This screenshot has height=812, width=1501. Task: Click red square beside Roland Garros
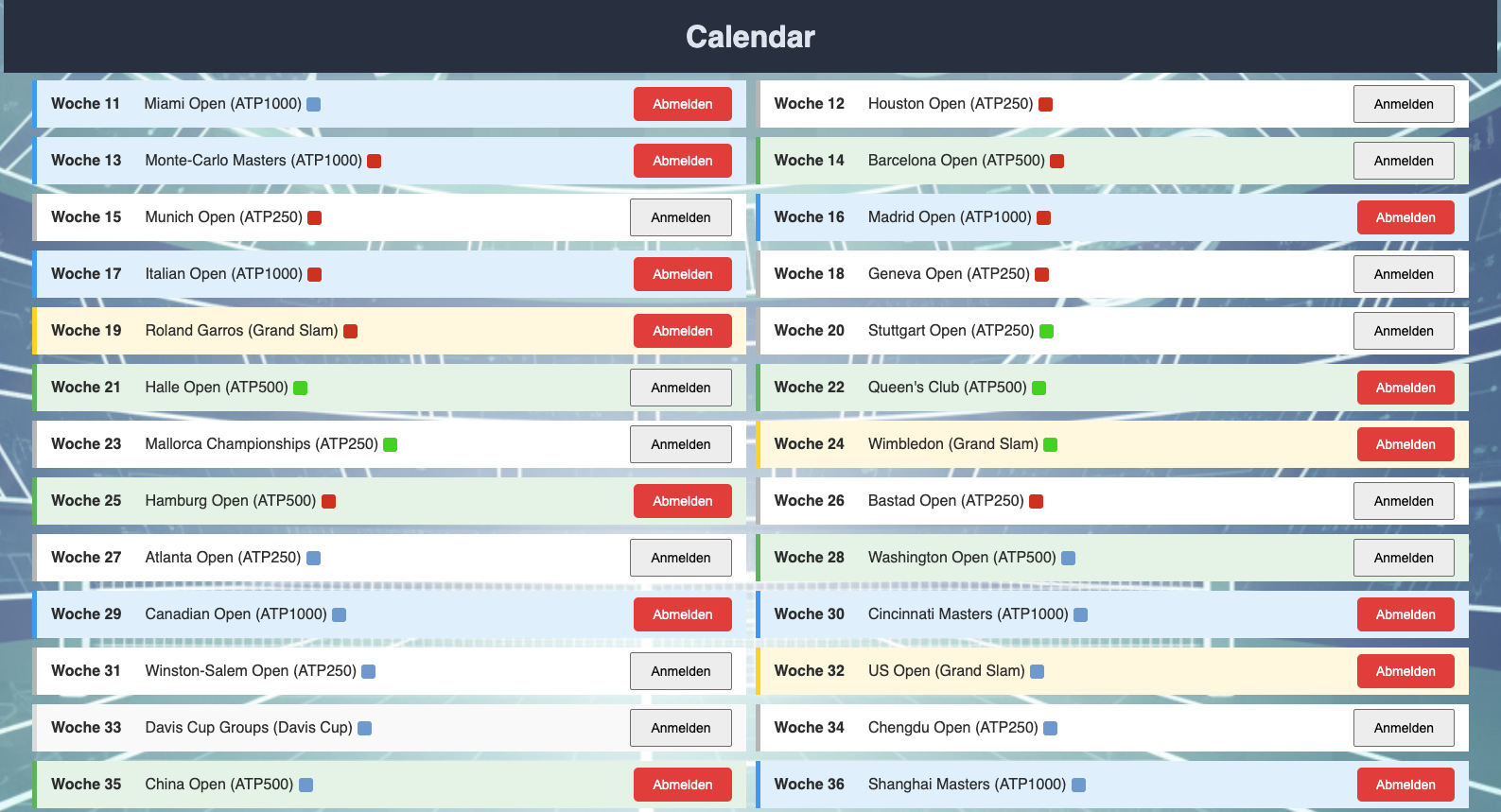[x=351, y=332]
